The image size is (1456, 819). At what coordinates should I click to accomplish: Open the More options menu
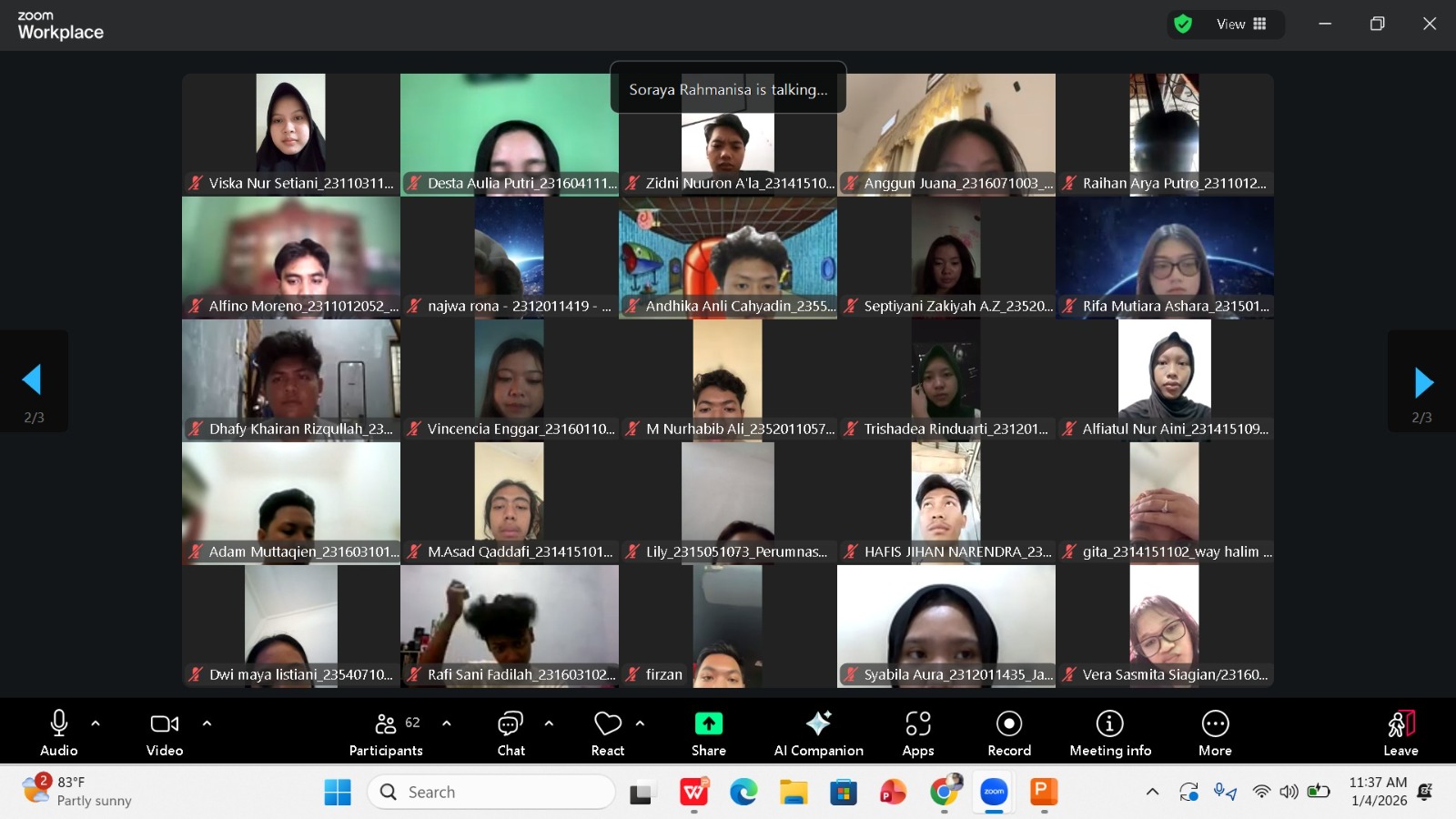(x=1214, y=733)
